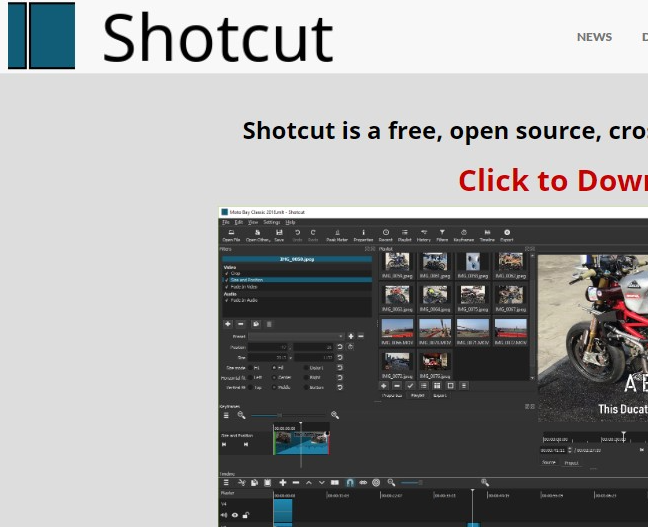
Task: Mute track V4 speaker icon
Action: pos(224,515)
